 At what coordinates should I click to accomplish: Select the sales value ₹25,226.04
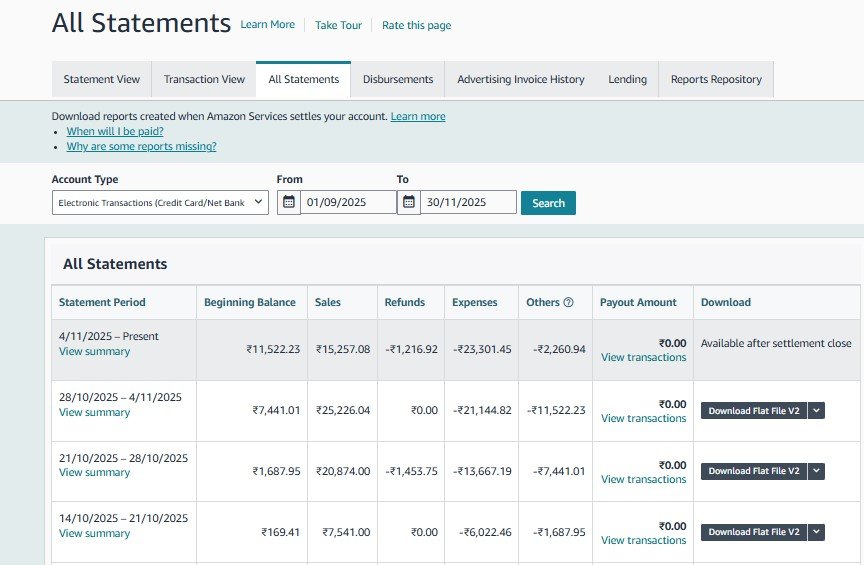[343, 410]
